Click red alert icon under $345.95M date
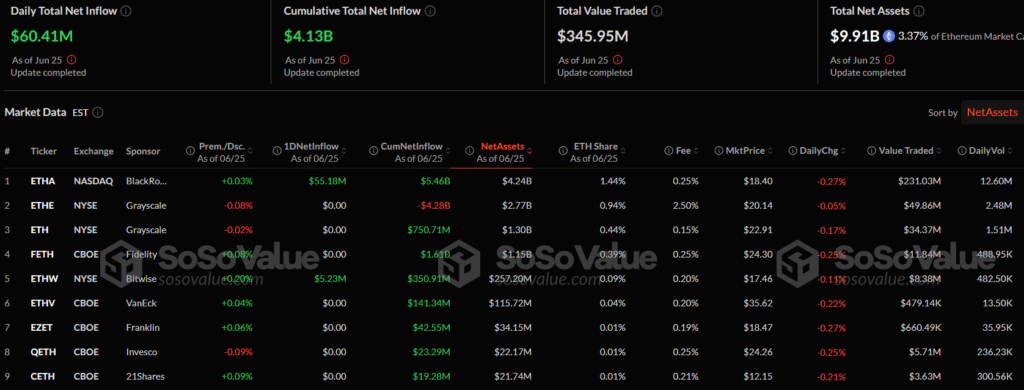The height and width of the screenshot is (390, 1024). tap(618, 59)
